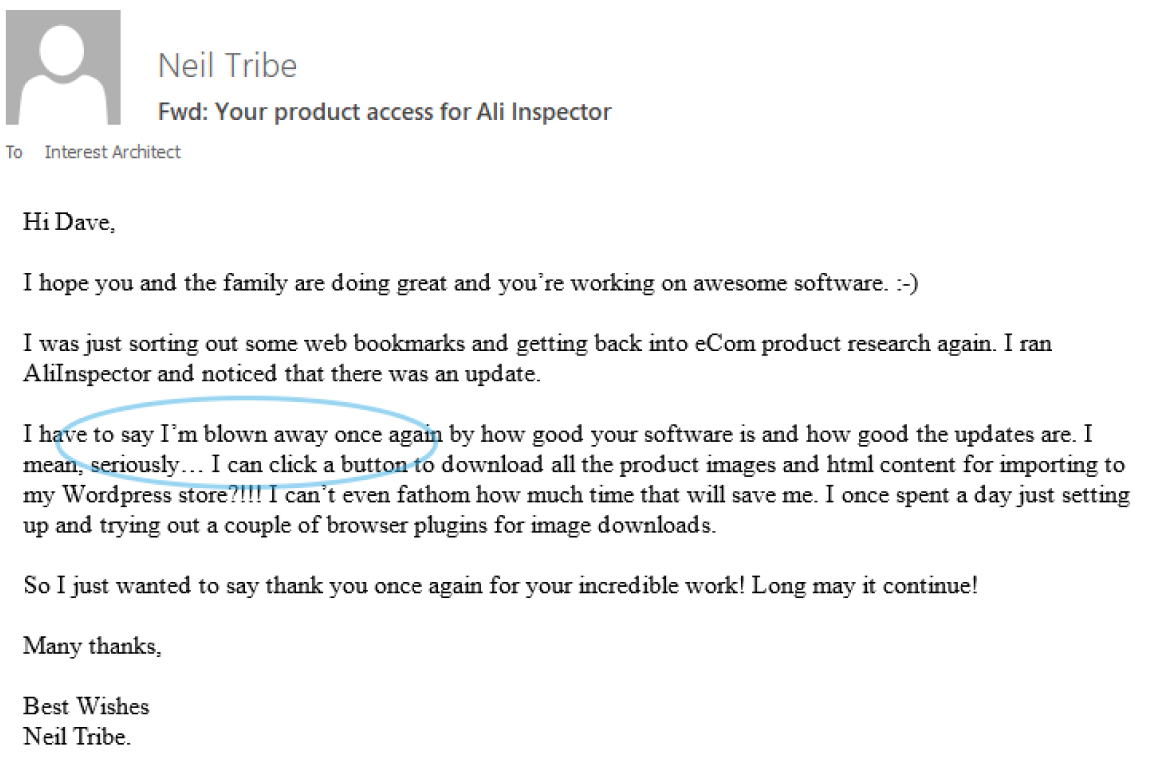
Task: Click the Hi Dave greeting line
Action: point(69,222)
